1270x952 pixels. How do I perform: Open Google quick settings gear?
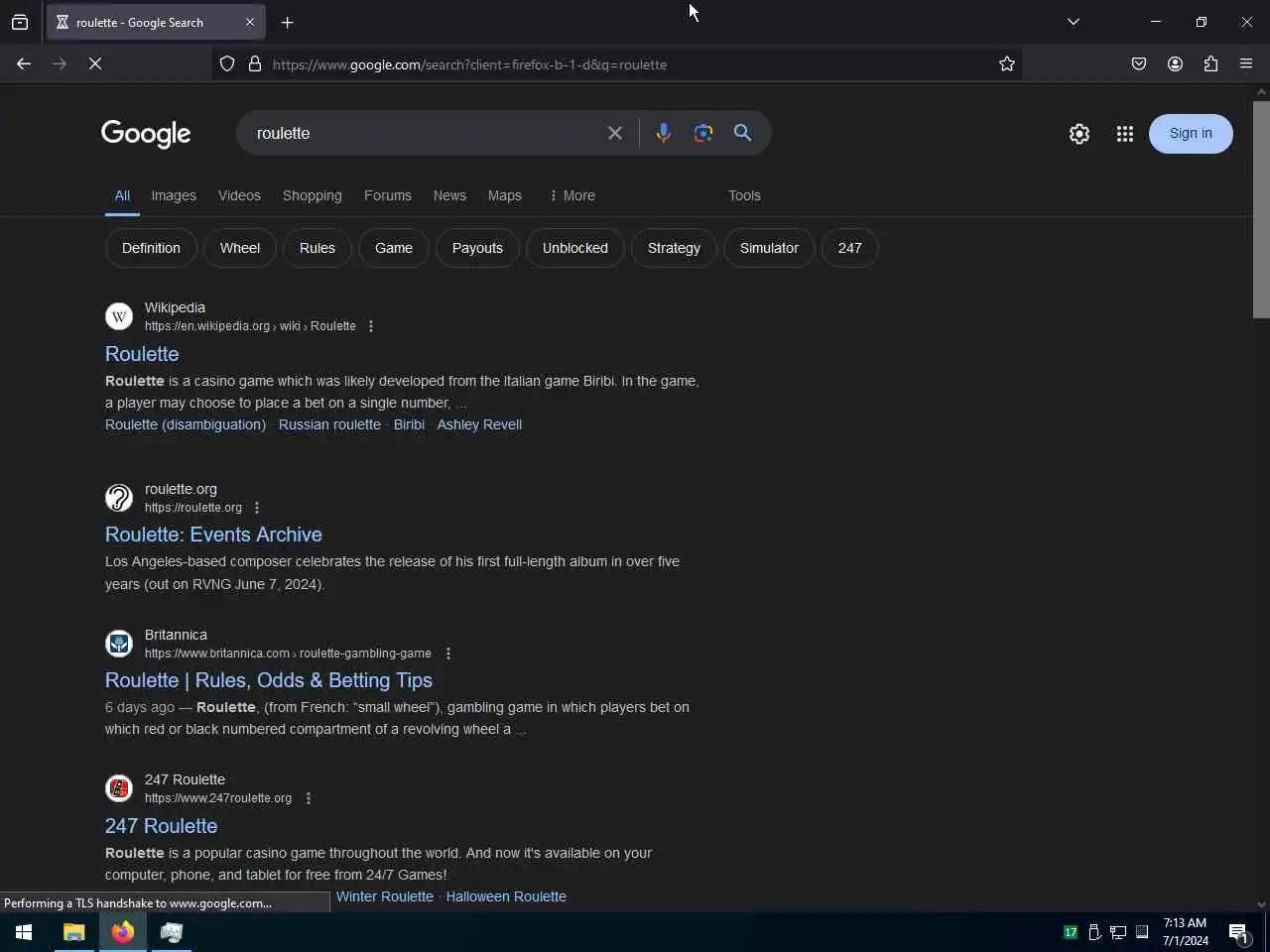click(1079, 134)
